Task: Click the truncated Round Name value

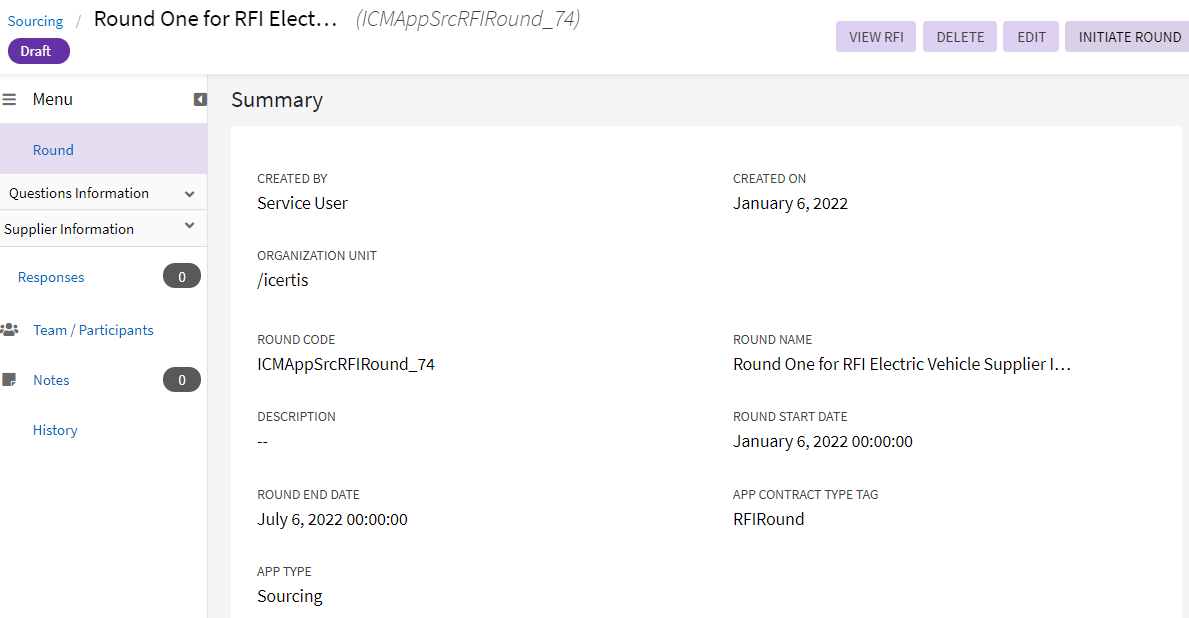Action: click(x=901, y=364)
